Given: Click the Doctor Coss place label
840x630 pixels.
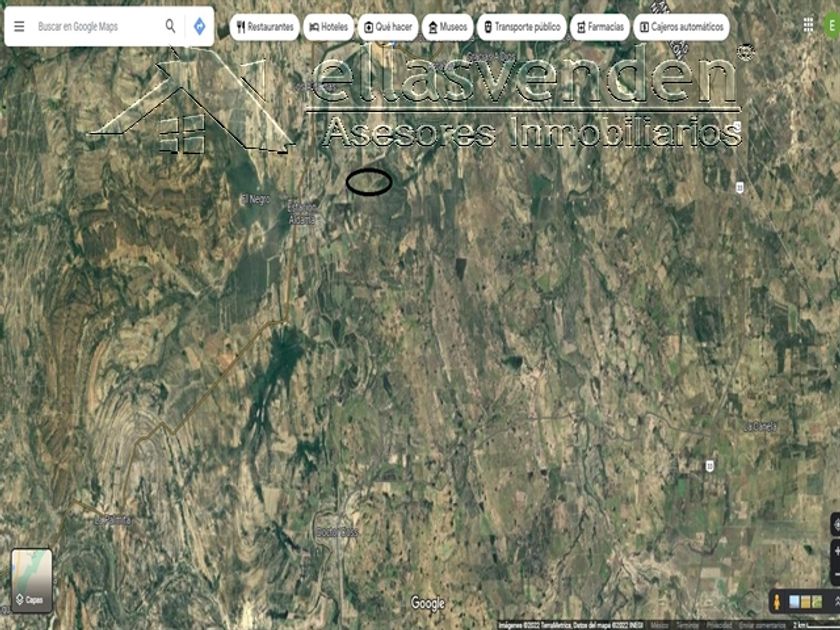Looking at the screenshot, I should tap(336, 532).
